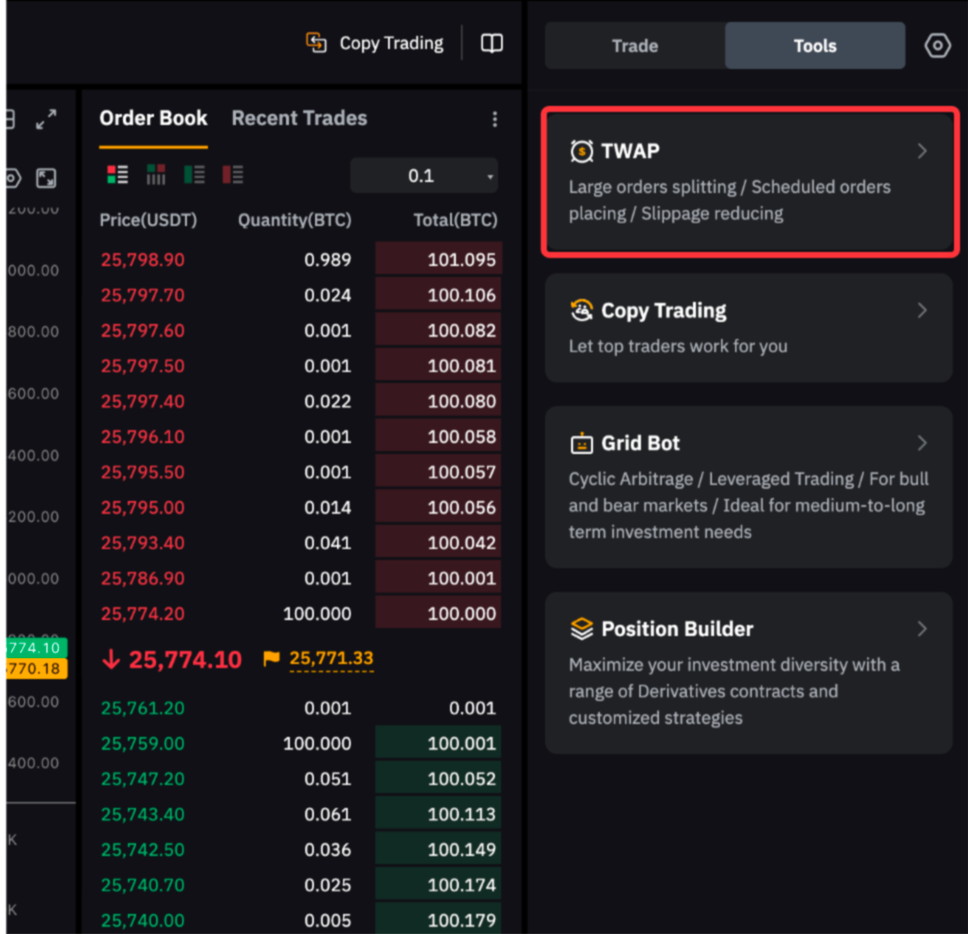Open the 0.1 price grouping dropdown
The height and width of the screenshot is (934, 968).
(424, 176)
